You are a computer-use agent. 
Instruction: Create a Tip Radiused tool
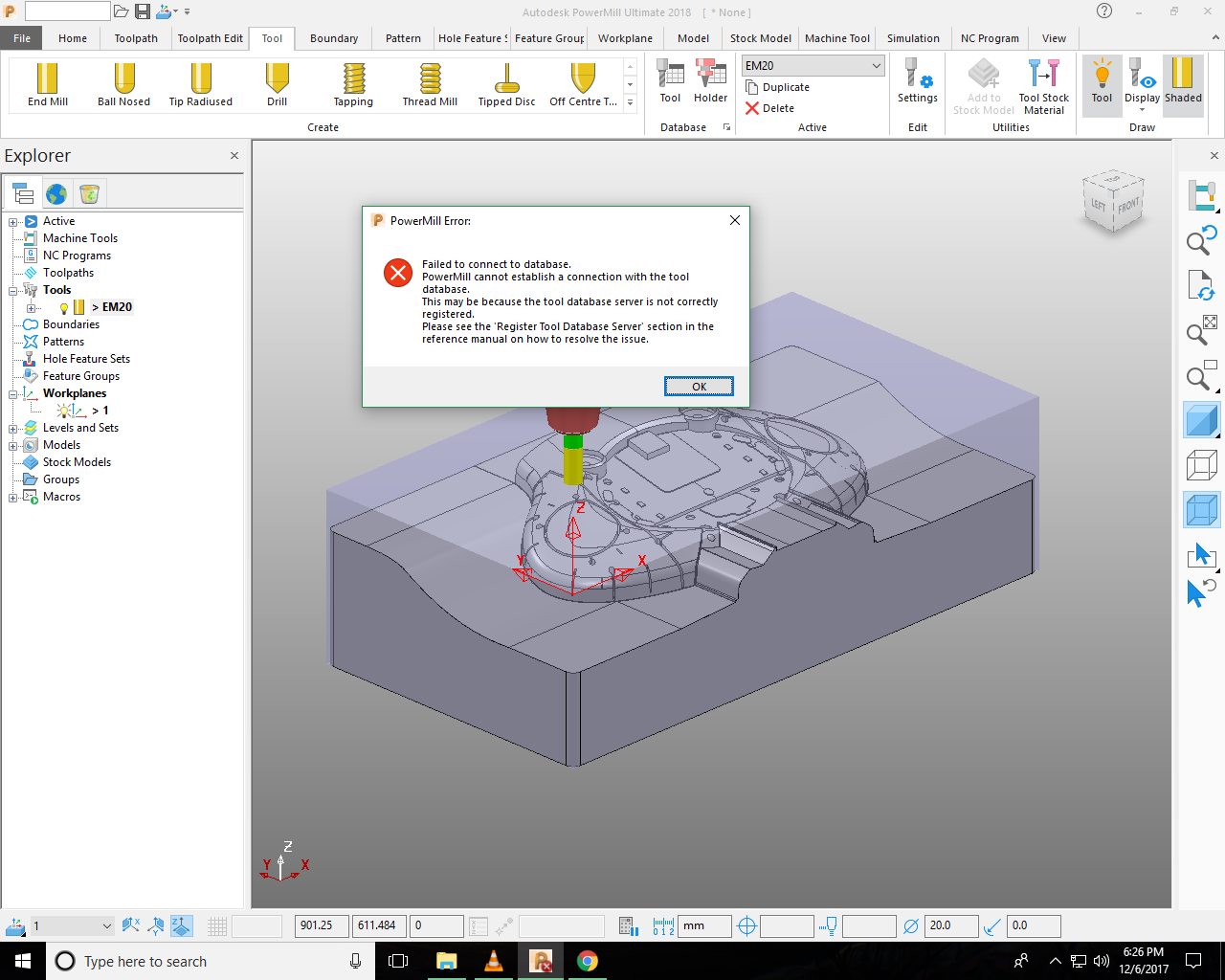tap(201, 84)
